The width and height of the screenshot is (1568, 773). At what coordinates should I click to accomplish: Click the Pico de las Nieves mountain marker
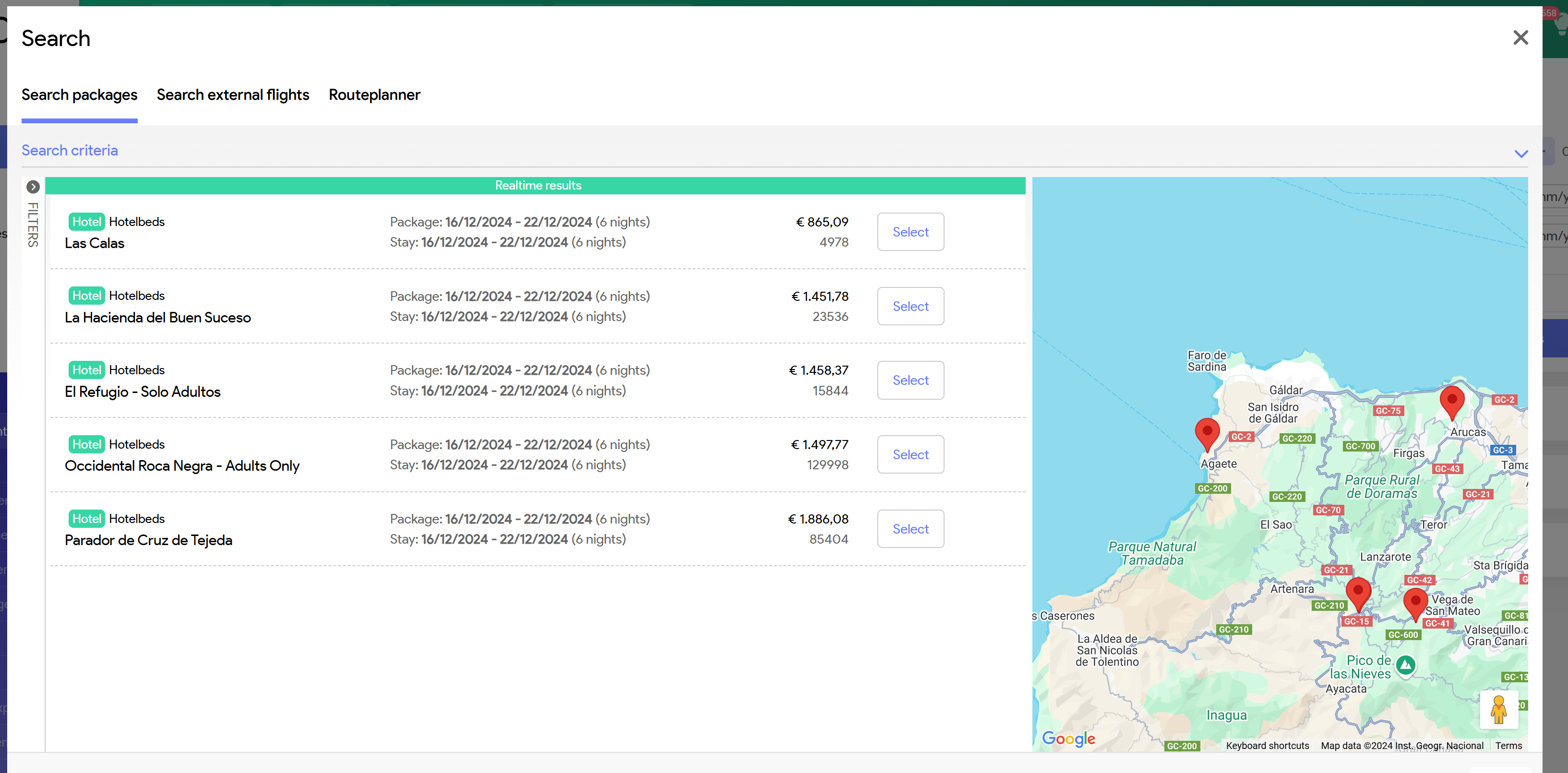click(1405, 665)
